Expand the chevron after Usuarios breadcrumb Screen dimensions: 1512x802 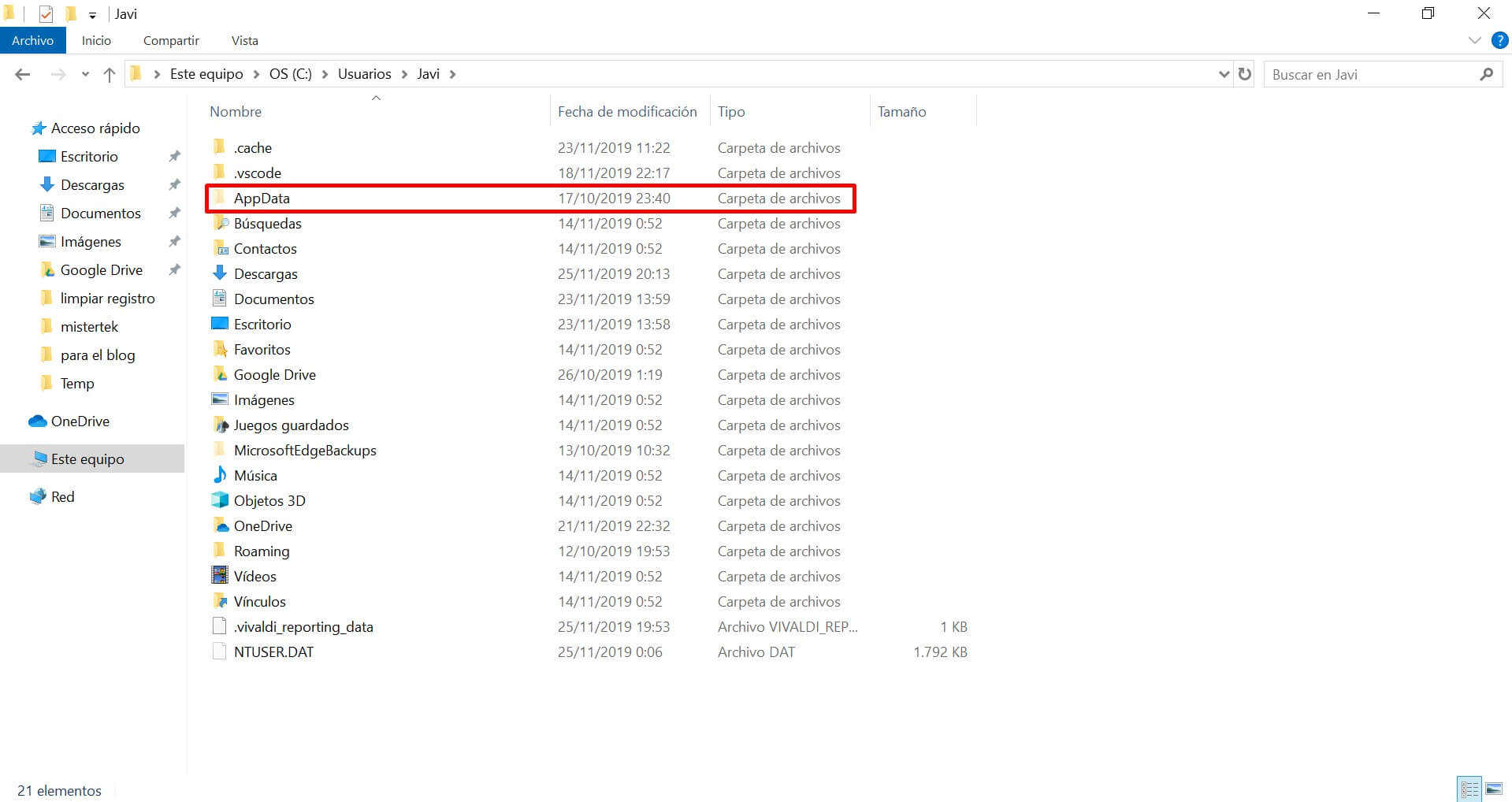(404, 74)
